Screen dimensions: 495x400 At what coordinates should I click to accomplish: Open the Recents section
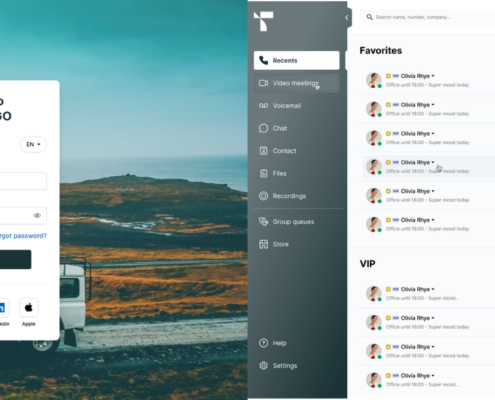(296, 60)
